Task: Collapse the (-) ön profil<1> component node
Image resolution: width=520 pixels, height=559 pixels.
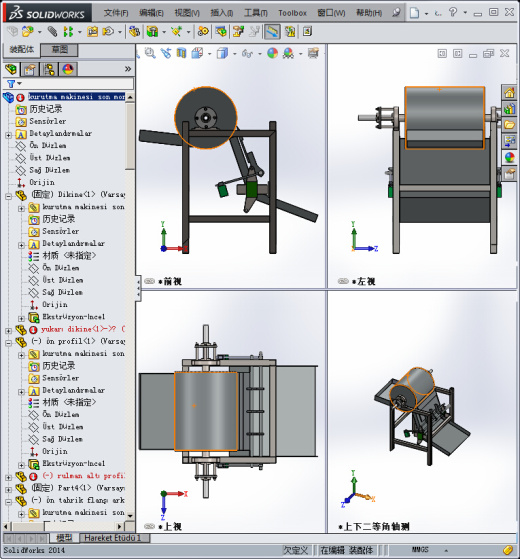Action: [x=9, y=343]
